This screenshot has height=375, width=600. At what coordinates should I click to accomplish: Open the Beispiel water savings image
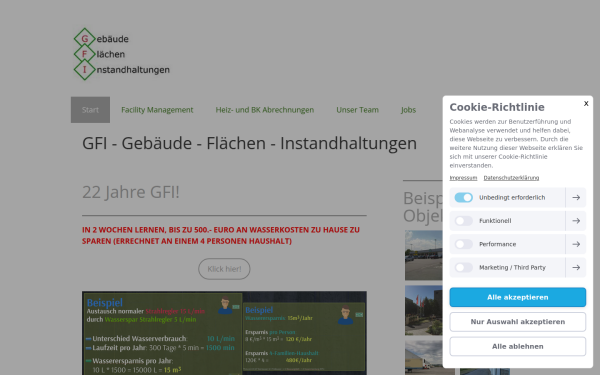pyautogui.click(x=224, y=333)
